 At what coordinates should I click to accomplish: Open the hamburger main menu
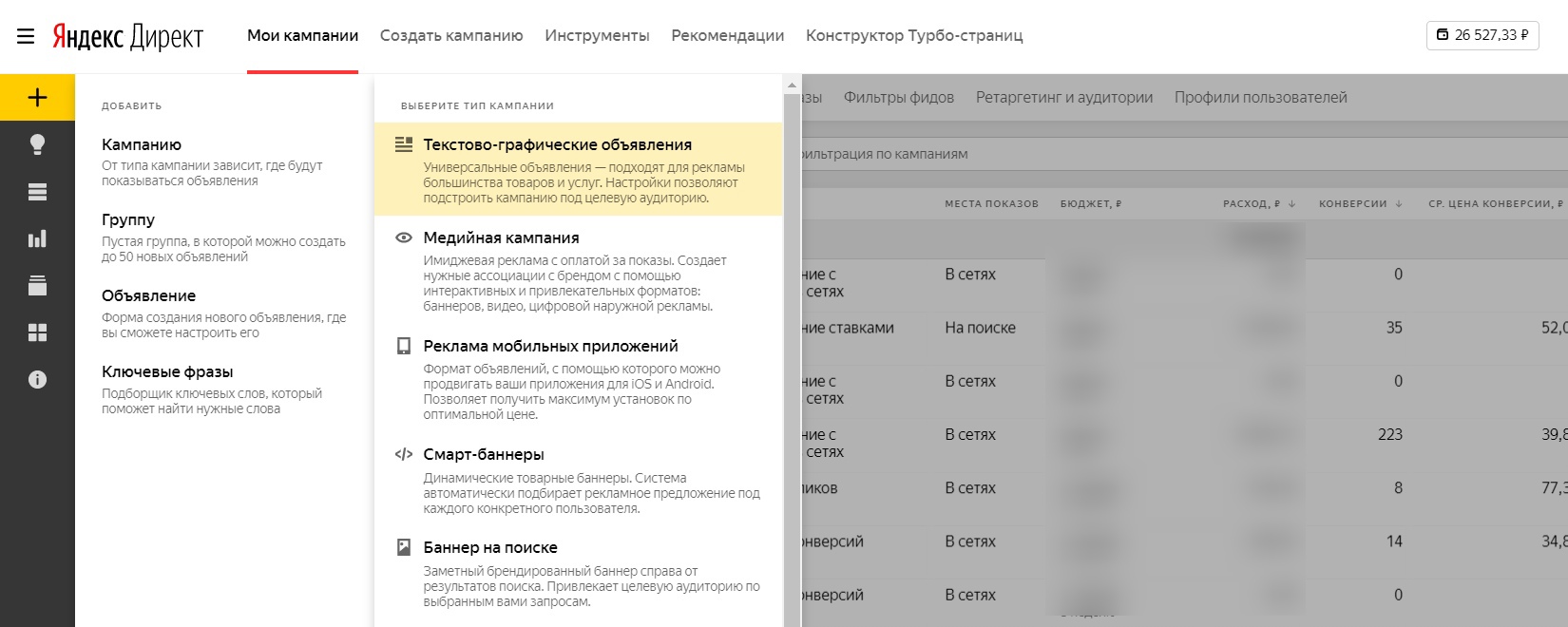pos(26,36)
